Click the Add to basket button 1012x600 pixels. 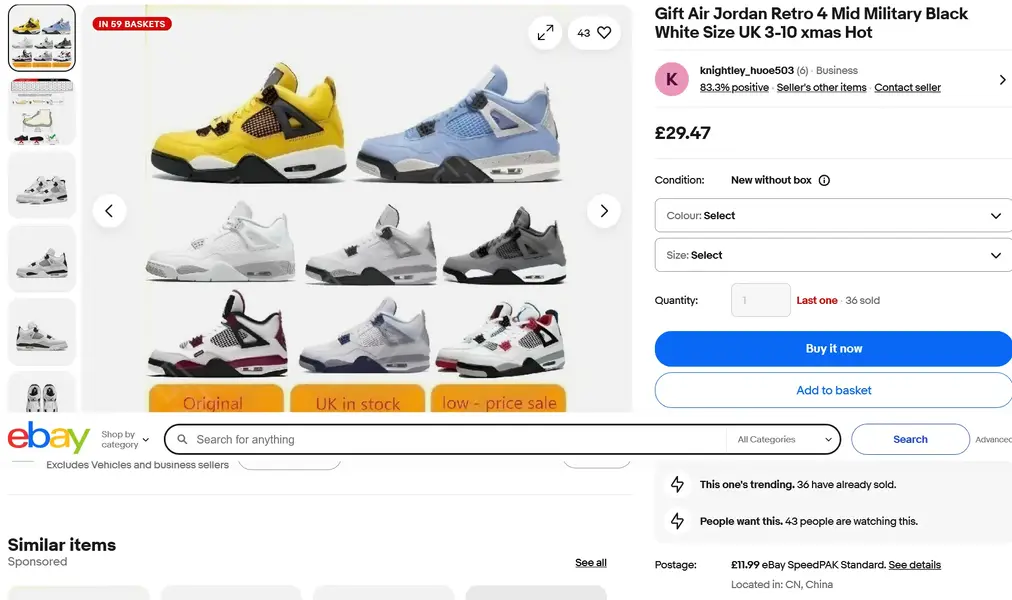(833, 390)
